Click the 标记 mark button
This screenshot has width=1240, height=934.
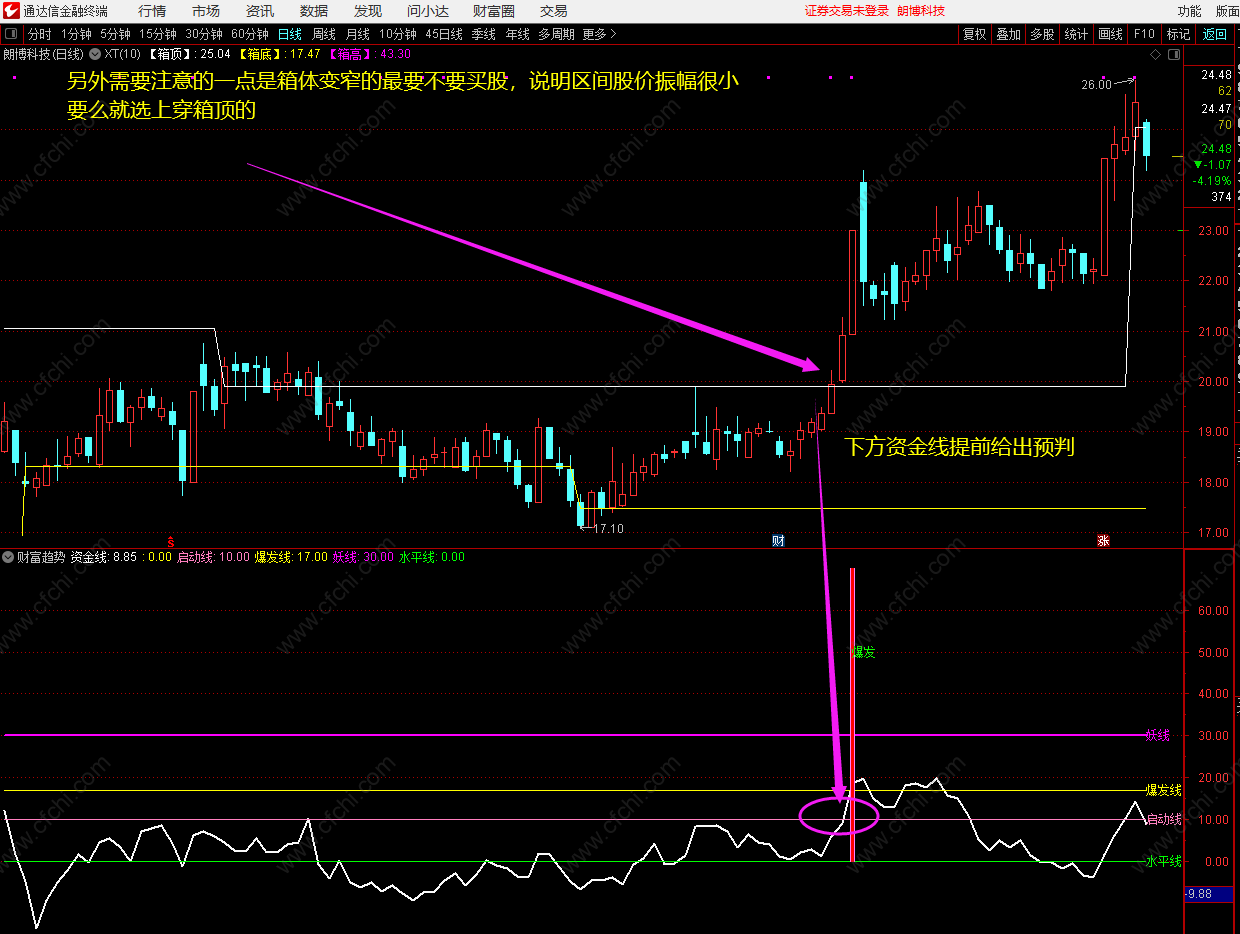coord(1178,34)
